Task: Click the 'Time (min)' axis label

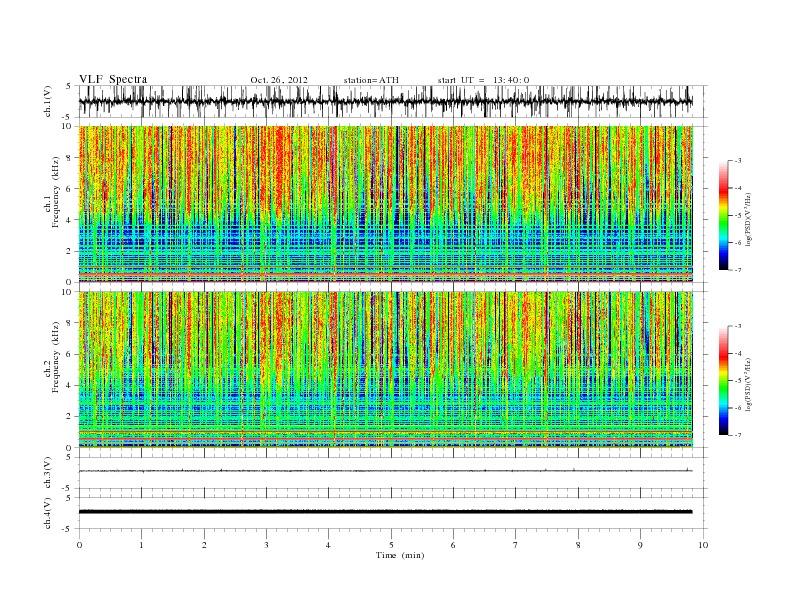Action: [x=400, y=555]
